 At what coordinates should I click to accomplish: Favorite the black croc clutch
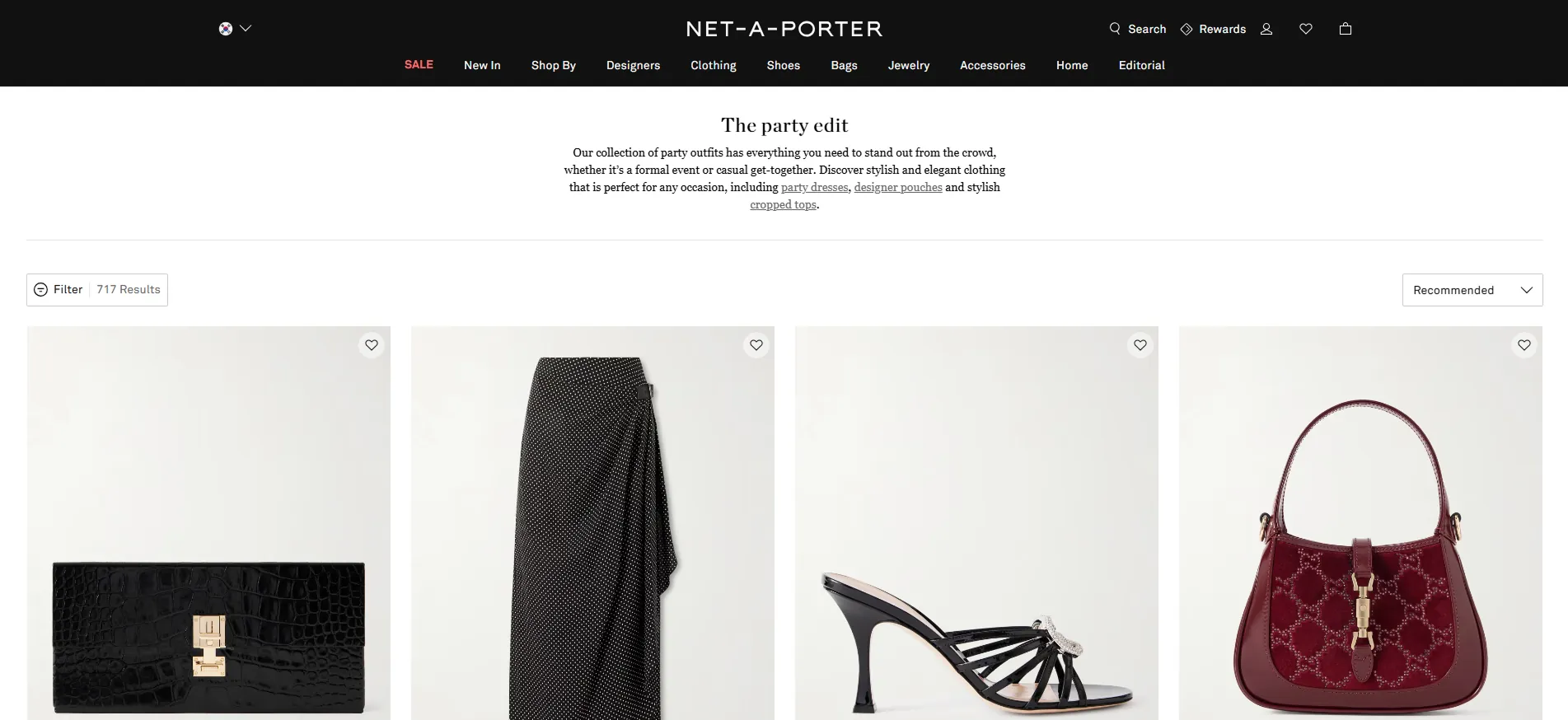(372, 345)
